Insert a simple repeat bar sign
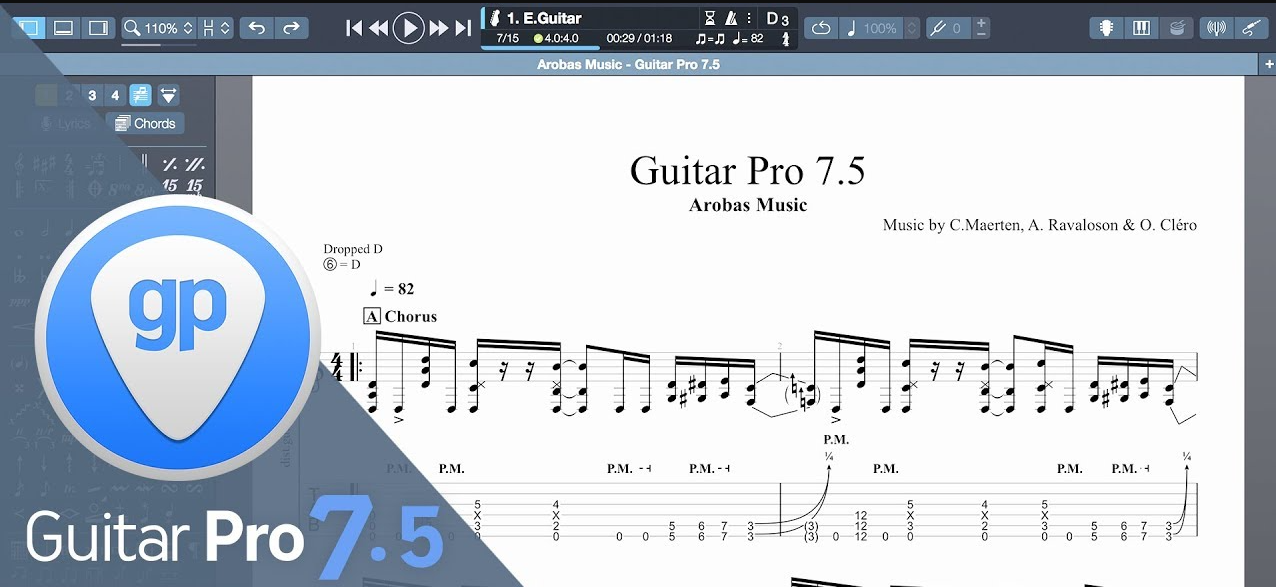The image size is (1276, 587). 170,164
